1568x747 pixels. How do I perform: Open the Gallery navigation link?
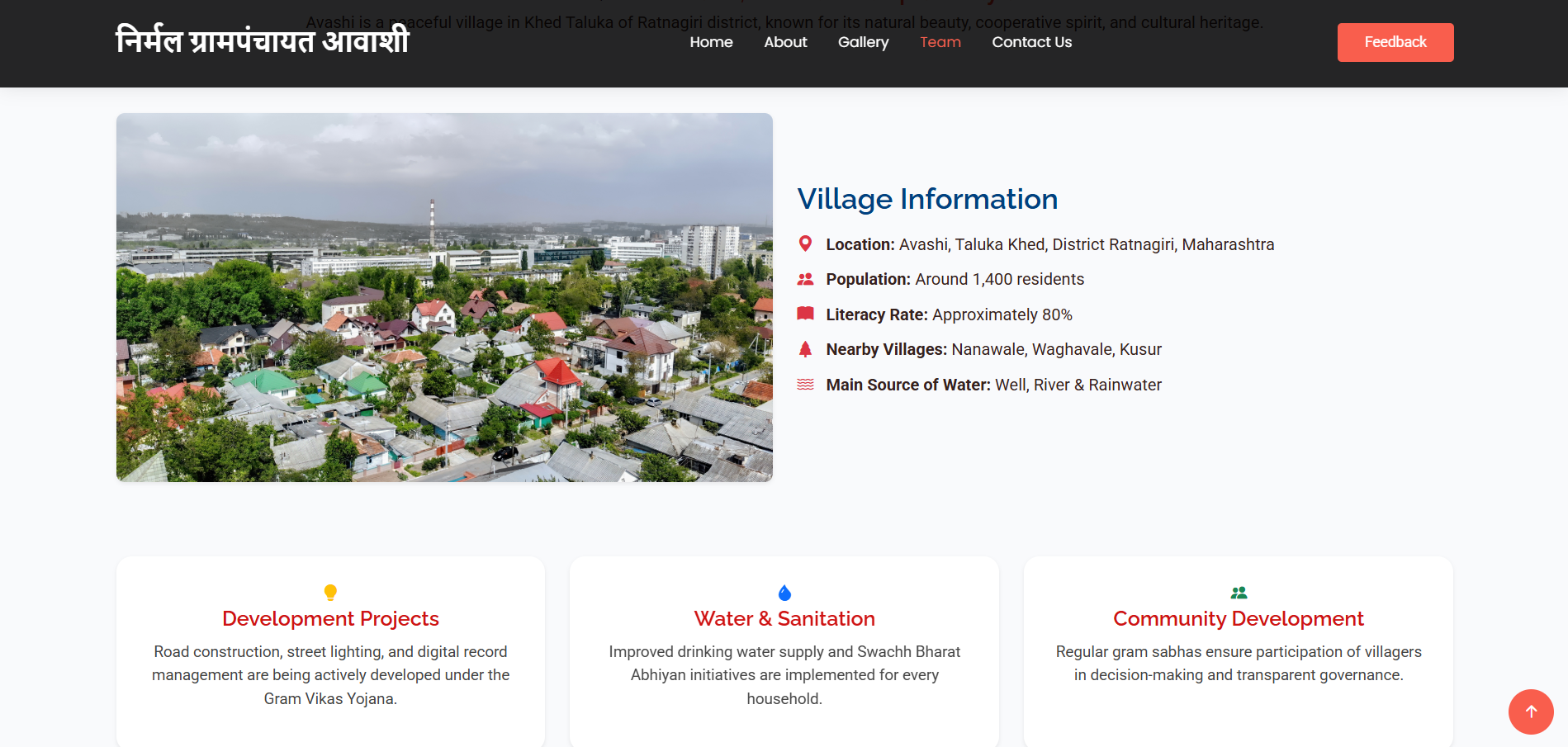pyautogui.click(x=863, y=42)
